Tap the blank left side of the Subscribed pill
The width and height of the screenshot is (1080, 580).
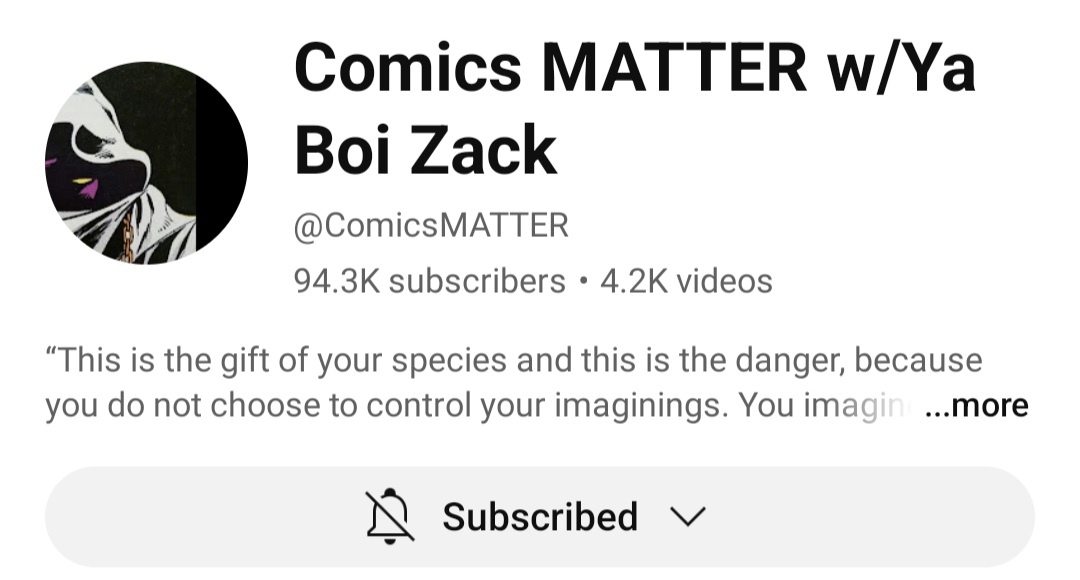[x=200, y=517]
